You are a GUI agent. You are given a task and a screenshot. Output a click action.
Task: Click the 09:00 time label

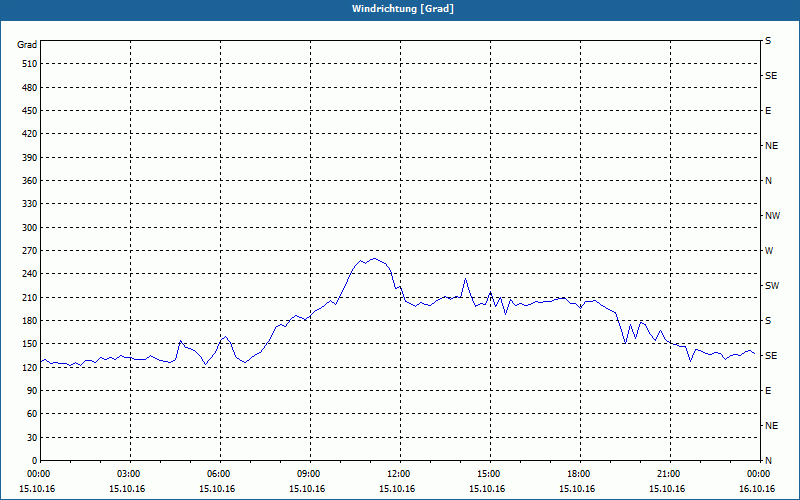pyautogui.click(x=310, y=474)
